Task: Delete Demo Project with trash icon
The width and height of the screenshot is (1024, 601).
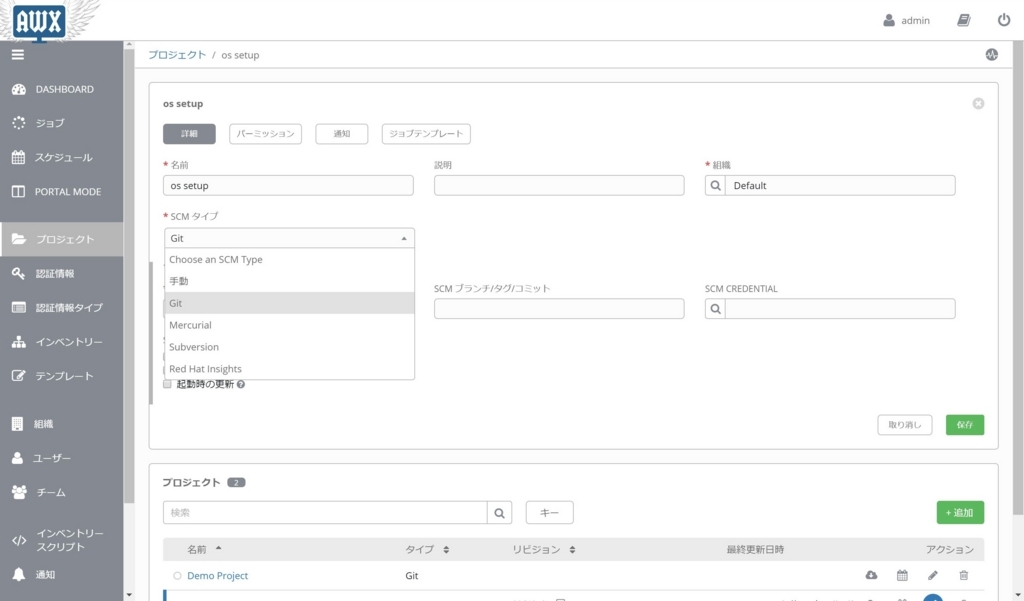Action: pyautogui.click(x=963, y=576)
